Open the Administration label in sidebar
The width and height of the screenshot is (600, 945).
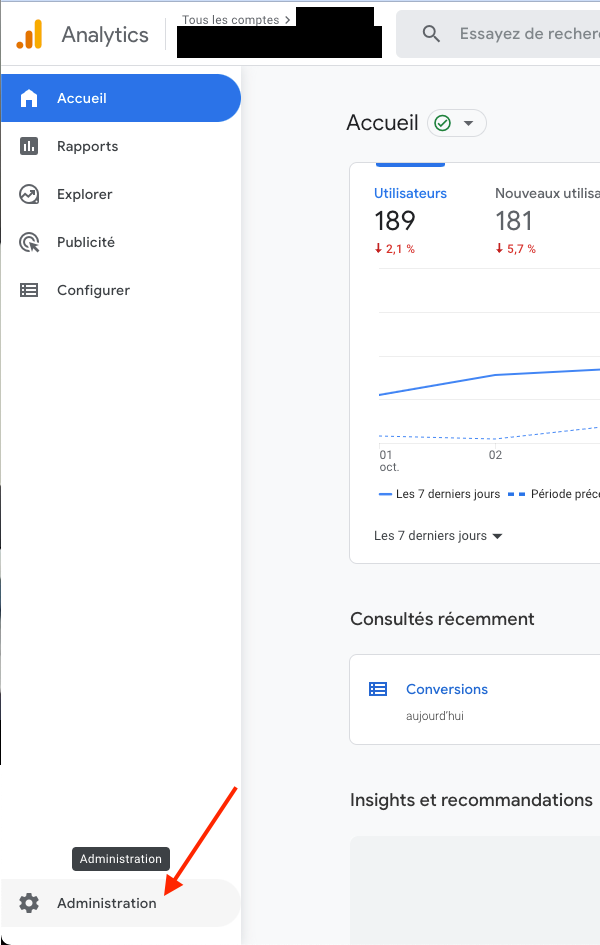pos(107,903)
